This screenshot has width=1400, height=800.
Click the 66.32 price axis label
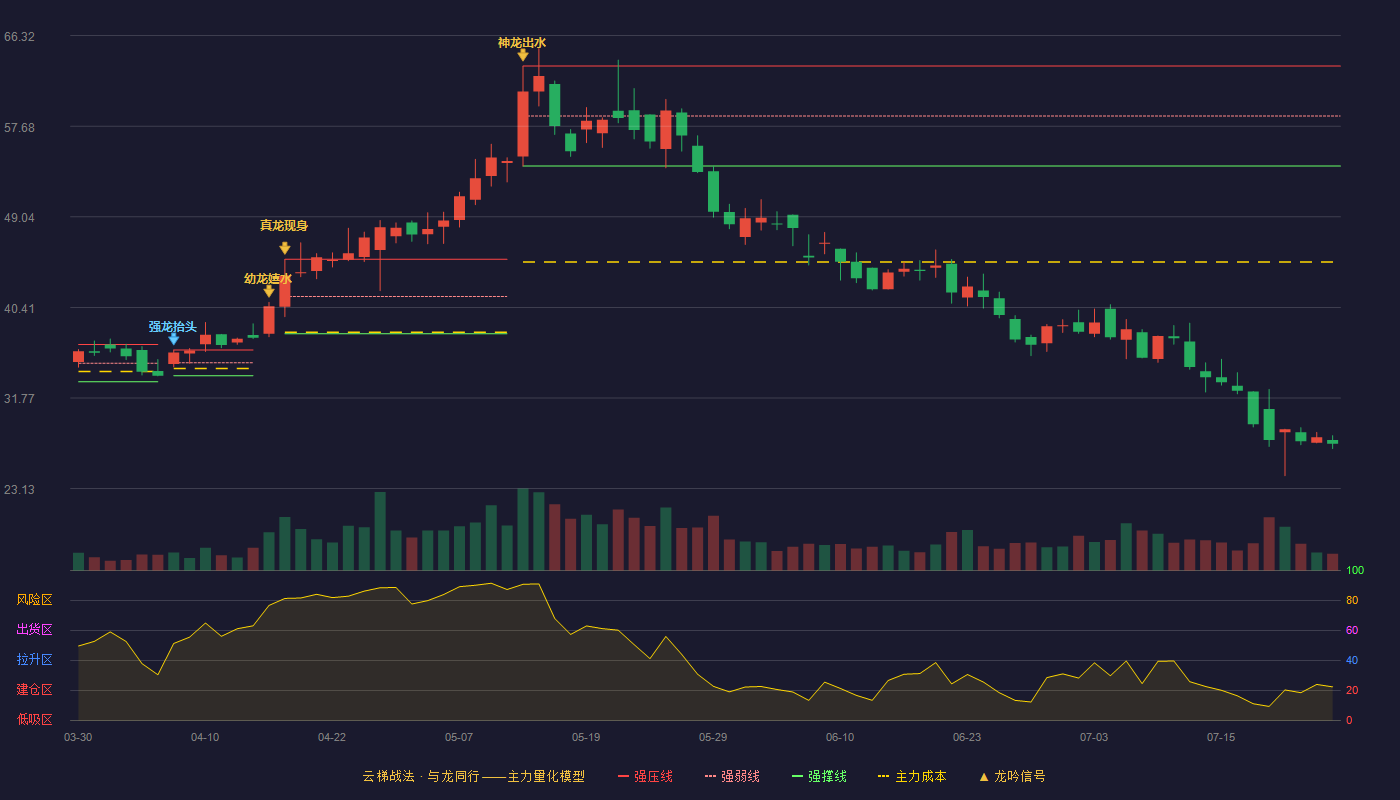19,37
